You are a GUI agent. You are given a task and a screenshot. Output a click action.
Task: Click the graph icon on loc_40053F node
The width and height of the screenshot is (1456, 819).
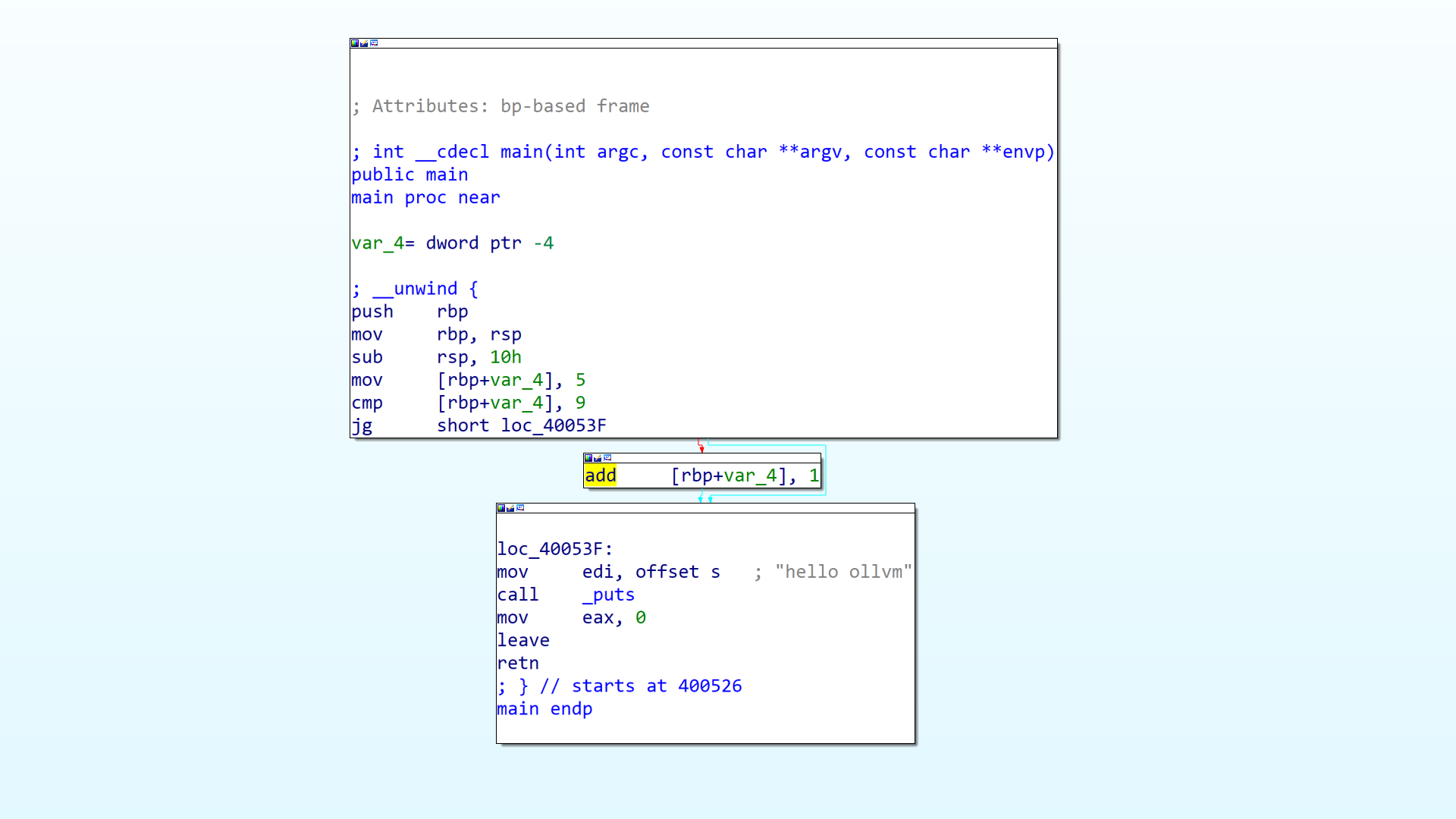[x=520, y=508]
